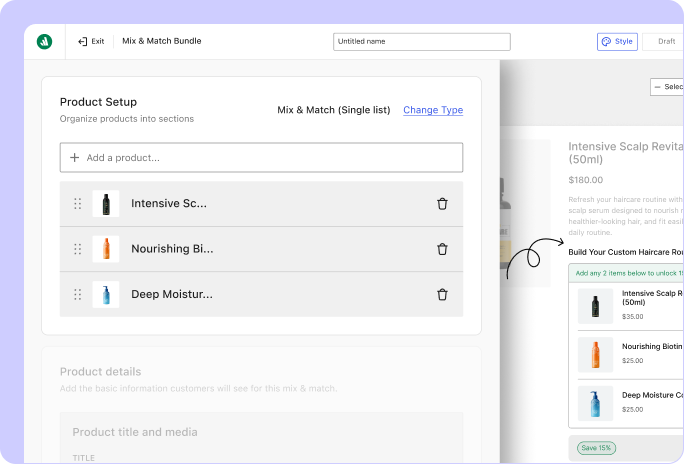This screenshot has width=684, height=464.
Task: Click the Nourishing Biotin item in preview
Action: coord(653,346)
